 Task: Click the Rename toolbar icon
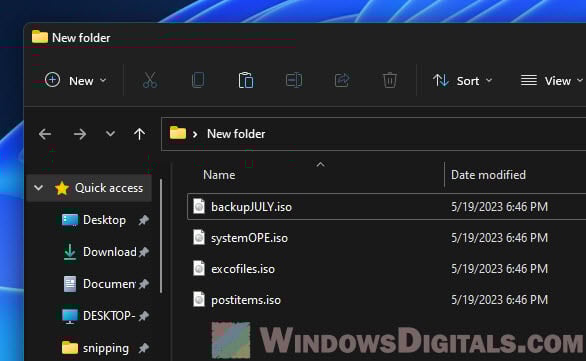294,80
